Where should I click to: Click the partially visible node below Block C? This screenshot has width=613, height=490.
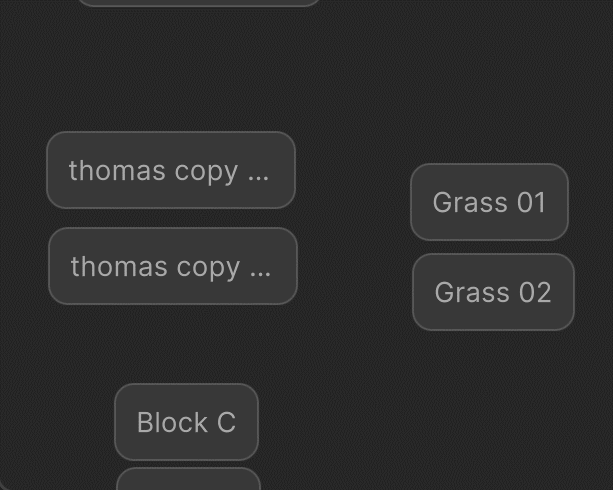click(188, 479)
